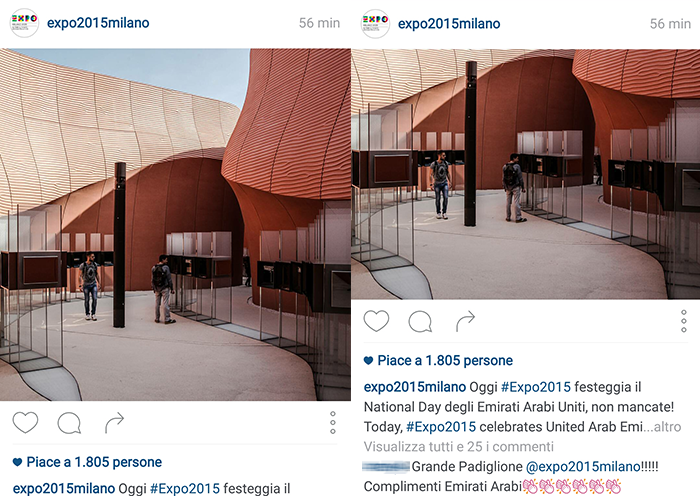Open the pavilion photo in right post
This screenshot has width=700, height=496.
coord(526,174)
